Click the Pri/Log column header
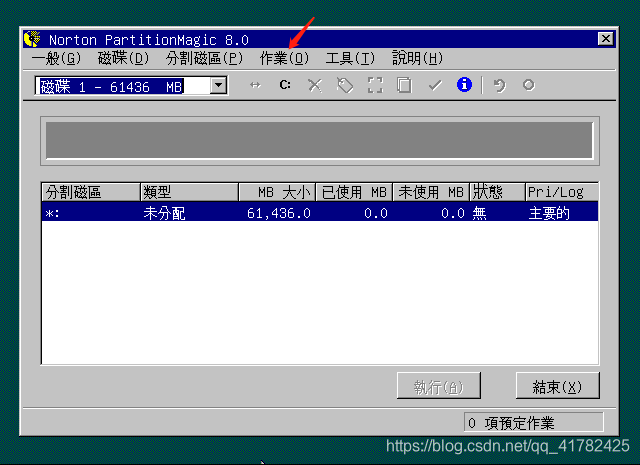 (562, 192)
